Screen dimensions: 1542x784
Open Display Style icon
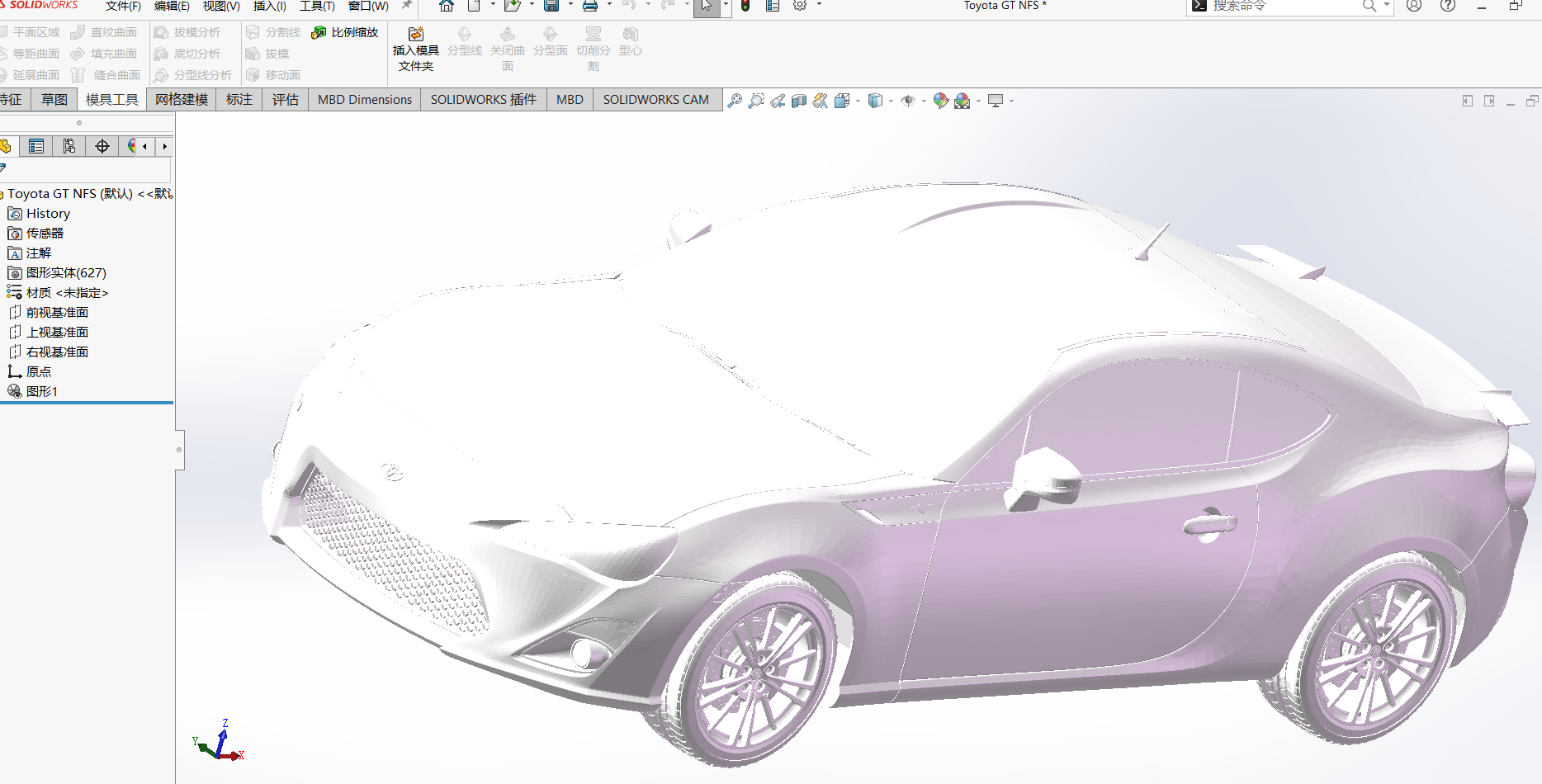[x=875, y=101]
